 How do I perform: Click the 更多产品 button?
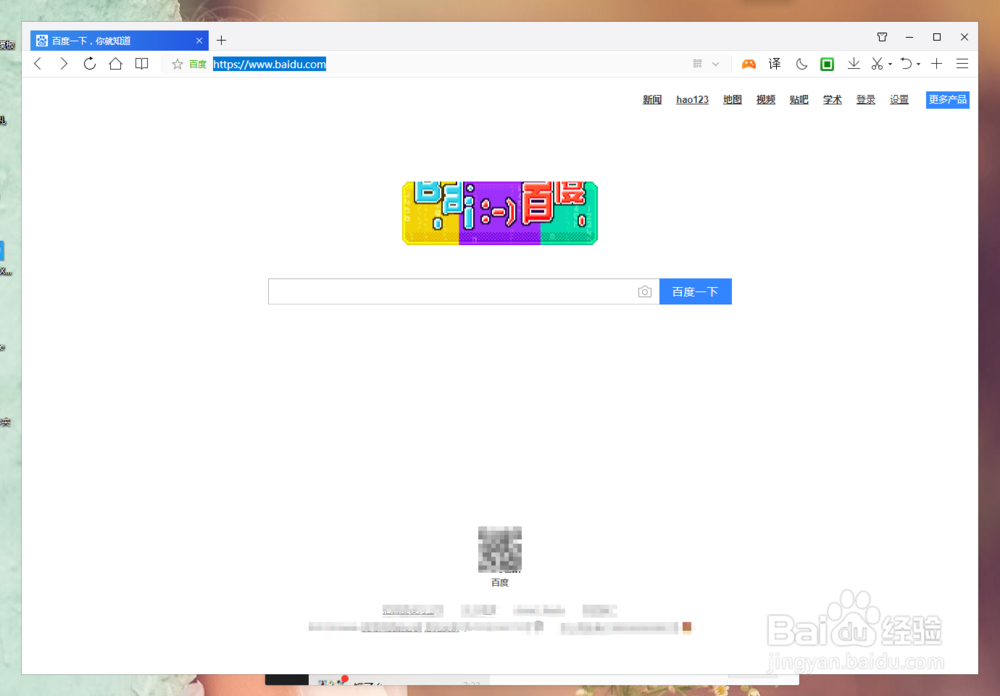tap(948, 100)
